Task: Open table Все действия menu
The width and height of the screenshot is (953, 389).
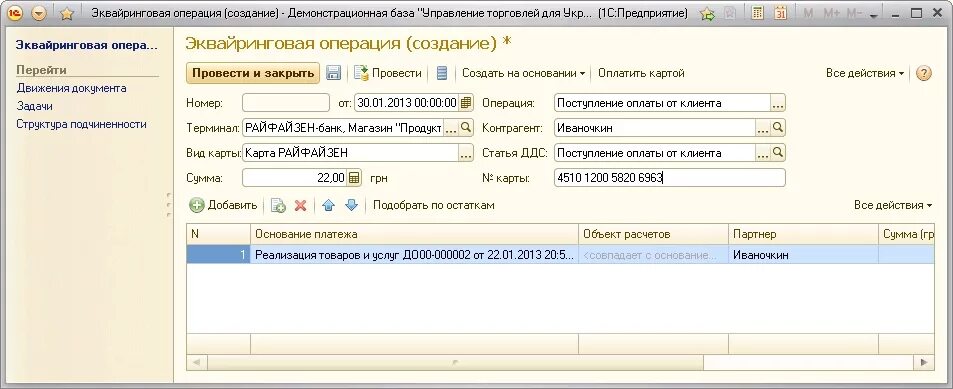Action: (x=893, y=205)
